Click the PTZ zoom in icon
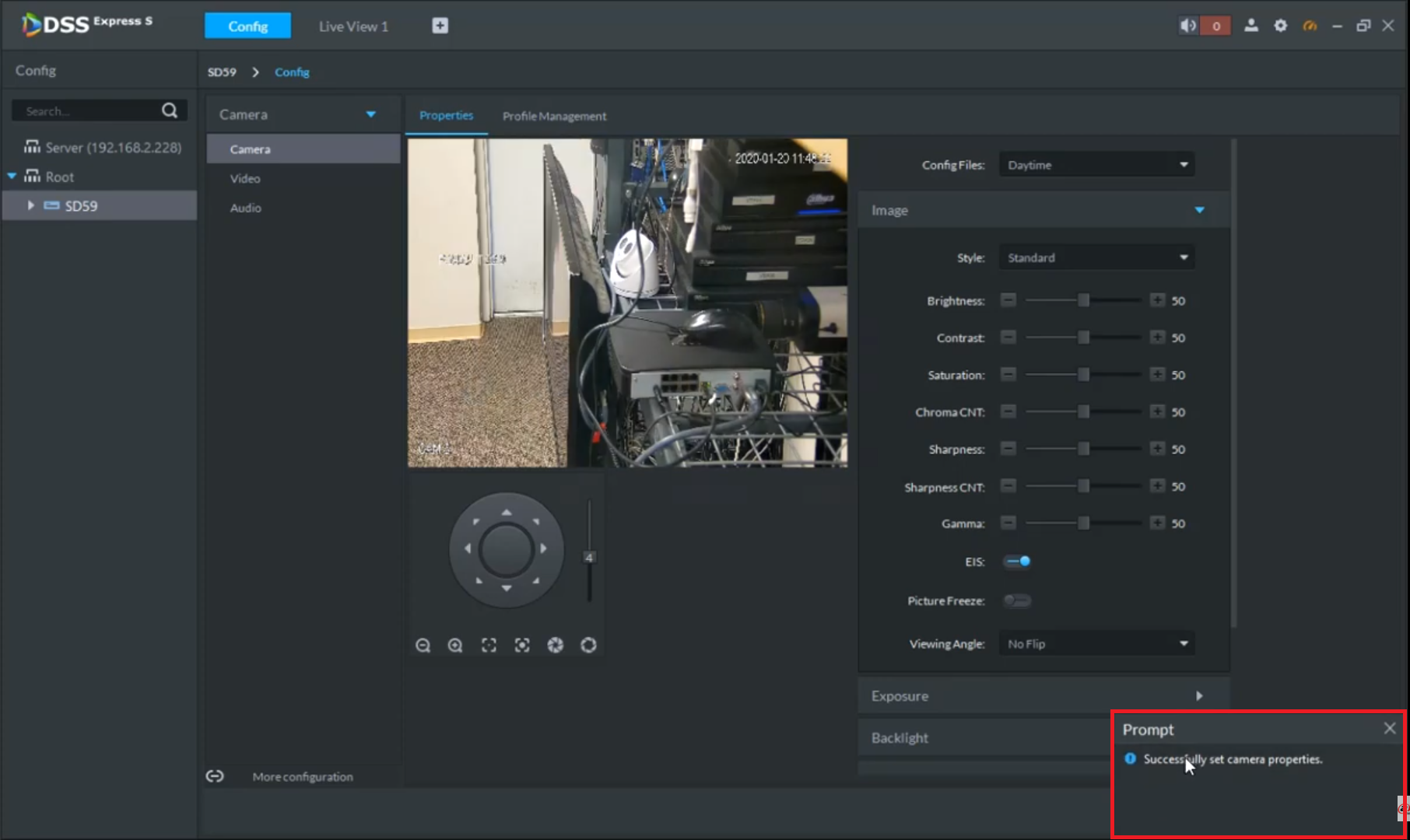The image size is (1410, 840). 455,646
